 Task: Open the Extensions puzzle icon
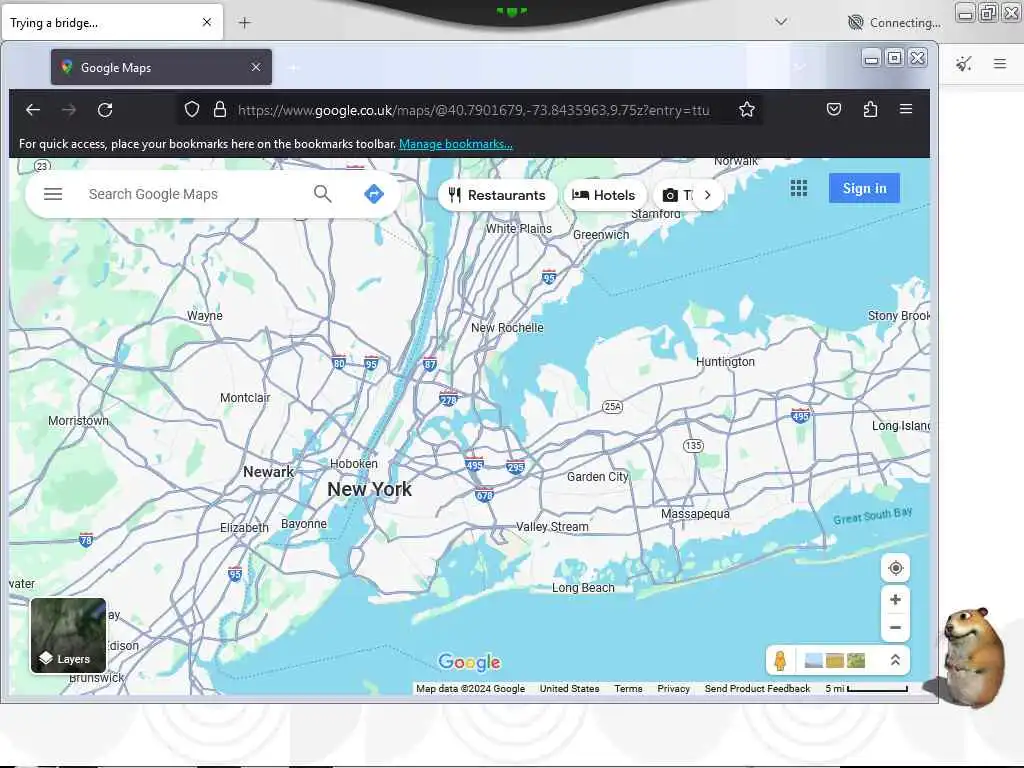pos(870,109)
